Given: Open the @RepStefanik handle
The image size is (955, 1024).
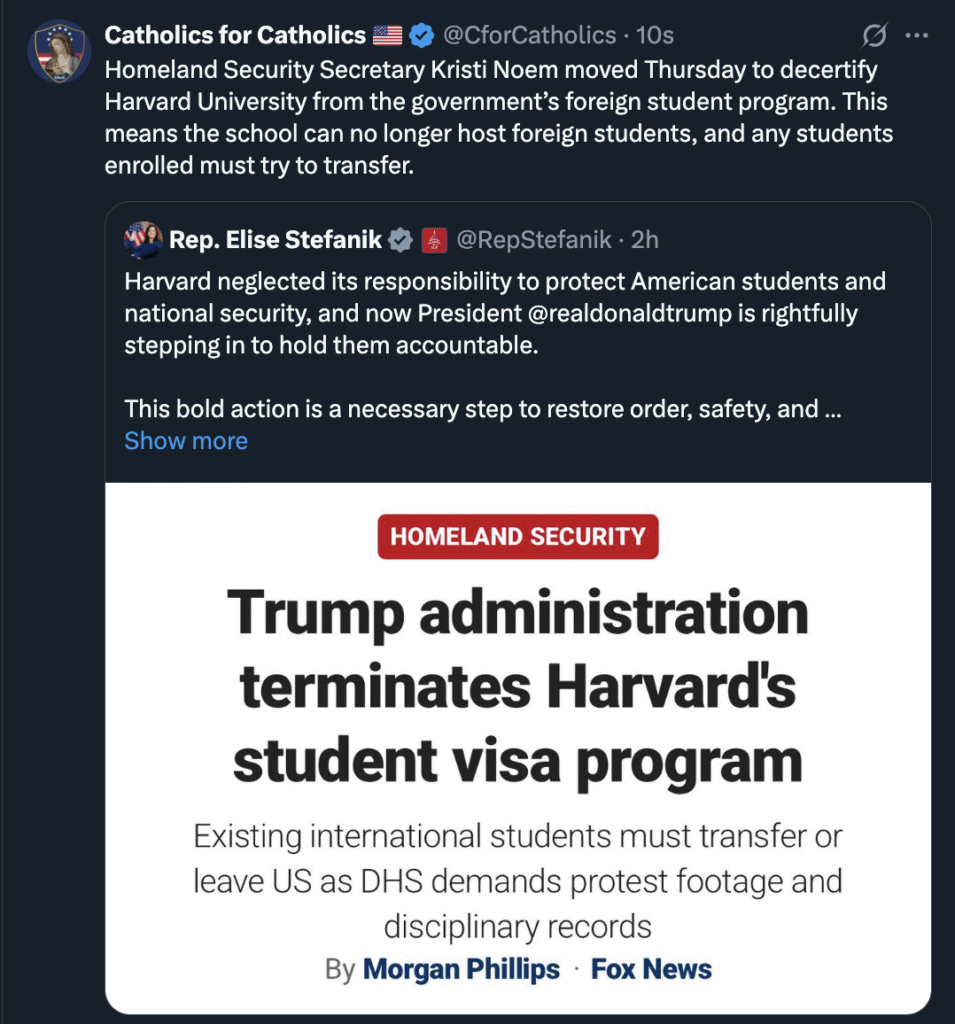Looking at the screenshot, I should click(534, 240).
